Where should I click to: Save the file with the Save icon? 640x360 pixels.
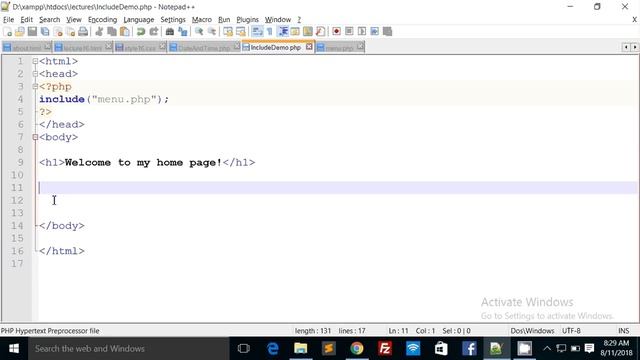click(32, 31)
